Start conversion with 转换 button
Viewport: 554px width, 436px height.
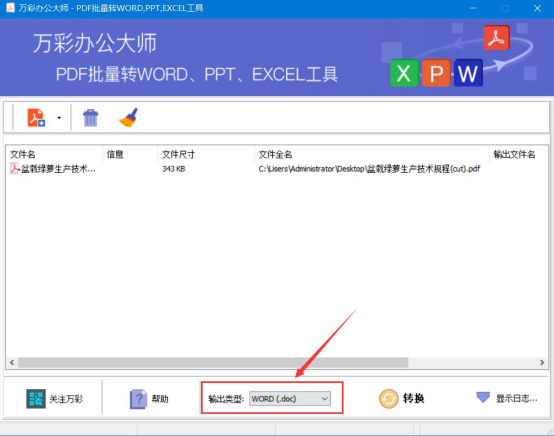pos(413,399)
